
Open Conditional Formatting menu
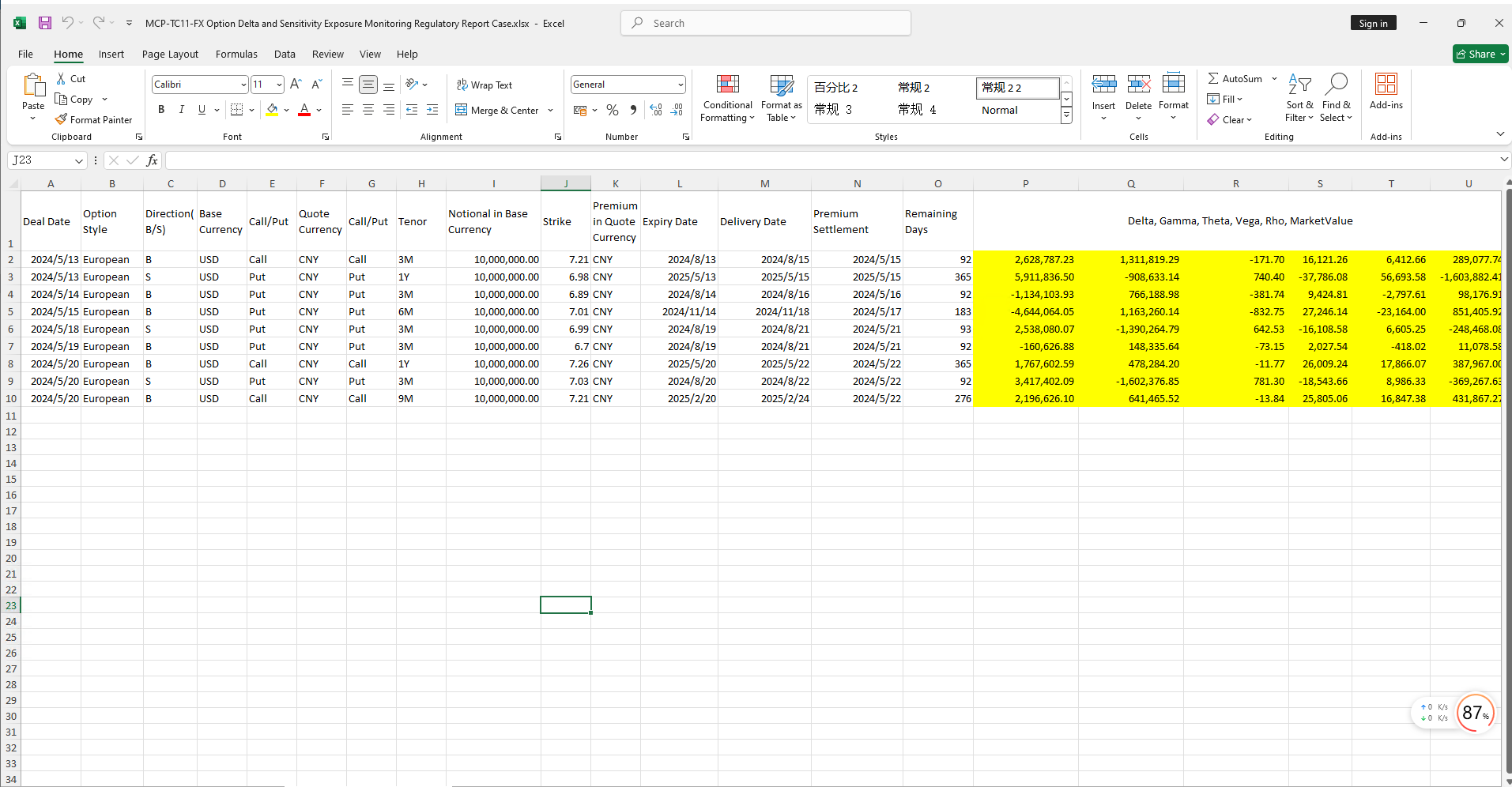(728, 99)
